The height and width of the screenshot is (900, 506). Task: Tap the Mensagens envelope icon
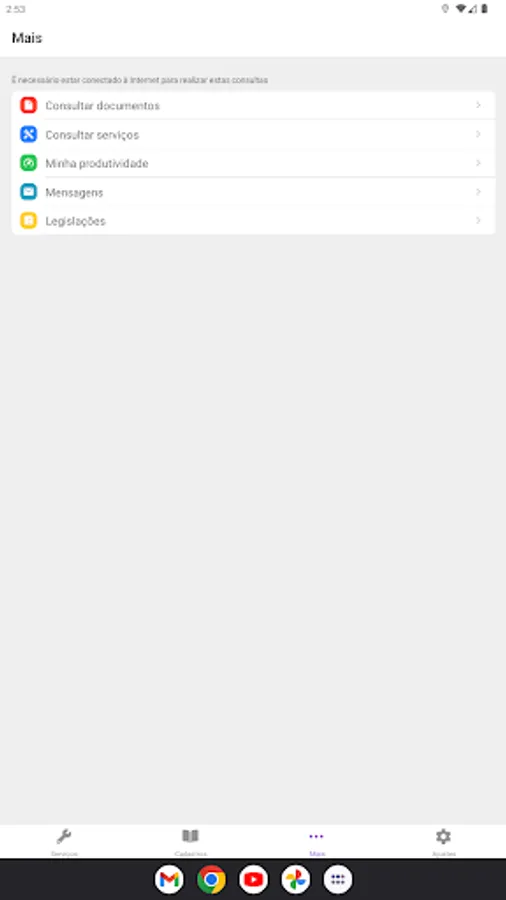(28, 192)
